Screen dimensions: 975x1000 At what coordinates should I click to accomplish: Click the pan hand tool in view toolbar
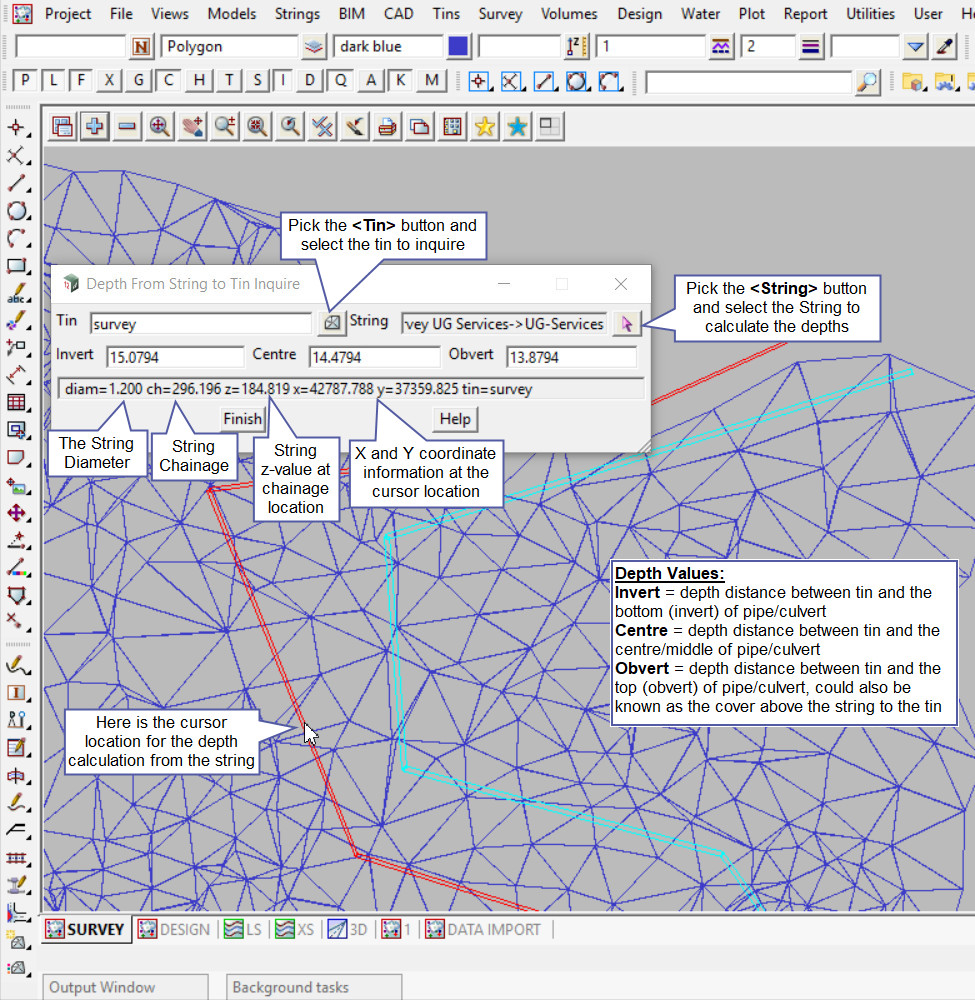[192, 126]
